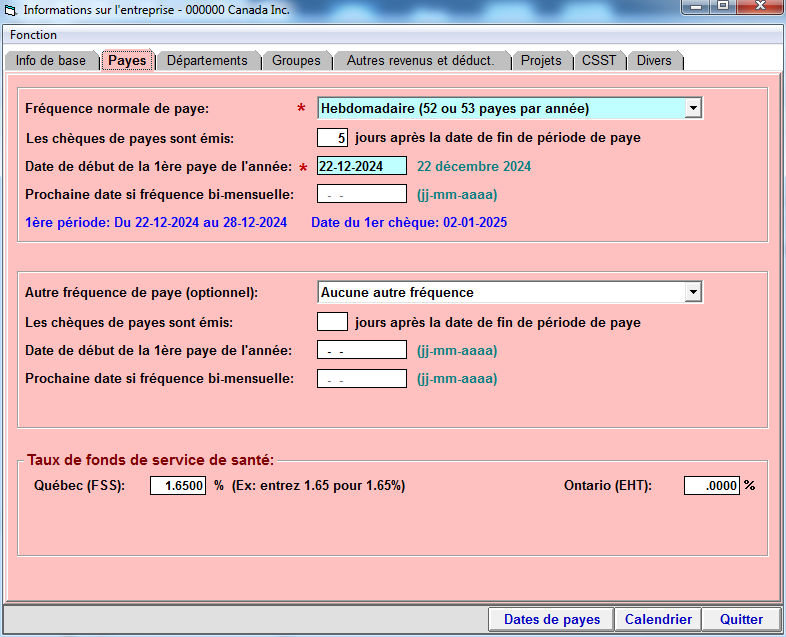
Task: Open the CSST tab
Action: coord(599,61)
